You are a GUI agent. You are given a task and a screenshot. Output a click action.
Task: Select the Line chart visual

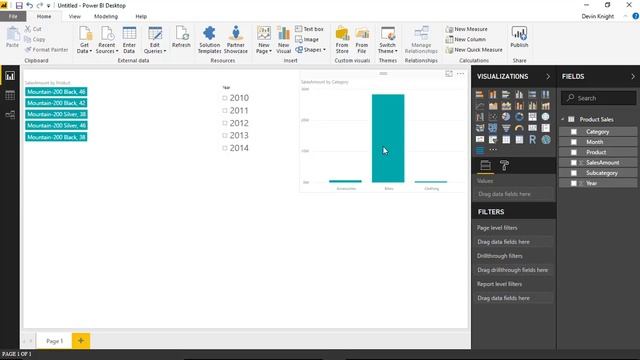[x=480, y=106]
